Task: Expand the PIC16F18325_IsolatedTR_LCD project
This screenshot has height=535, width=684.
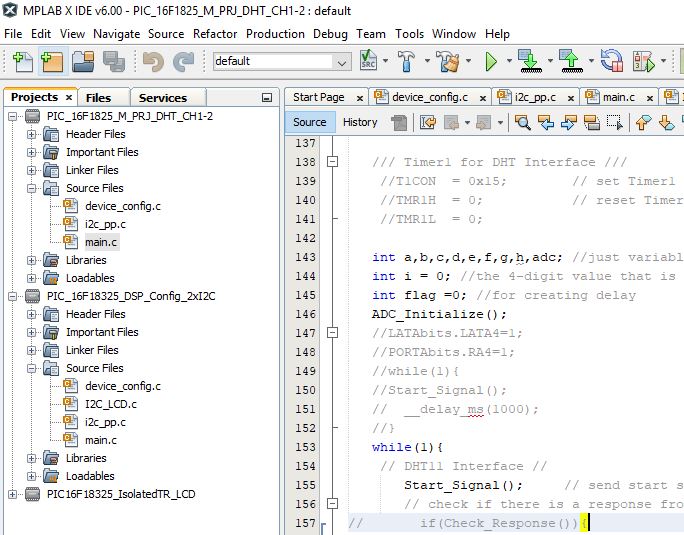Action: click(x=12, y=494)
